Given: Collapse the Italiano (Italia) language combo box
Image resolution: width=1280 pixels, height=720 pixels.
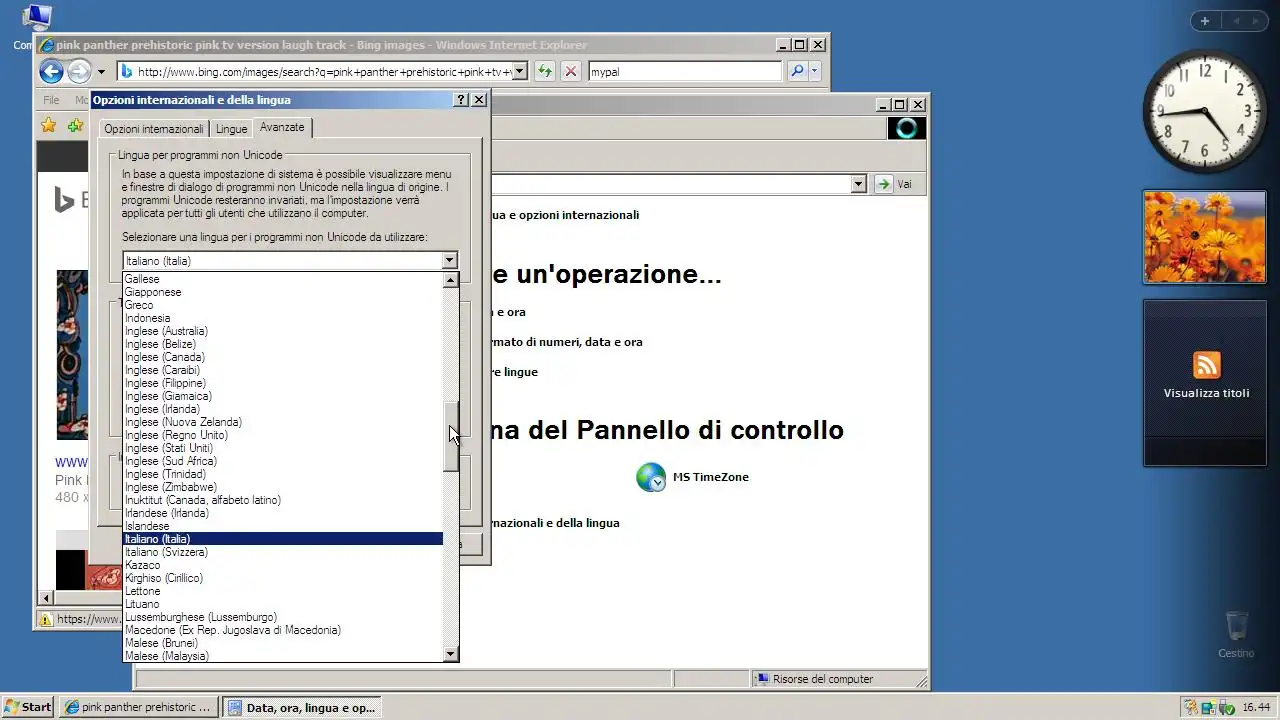Looking at the screenshot, I should tap(449, 260).
